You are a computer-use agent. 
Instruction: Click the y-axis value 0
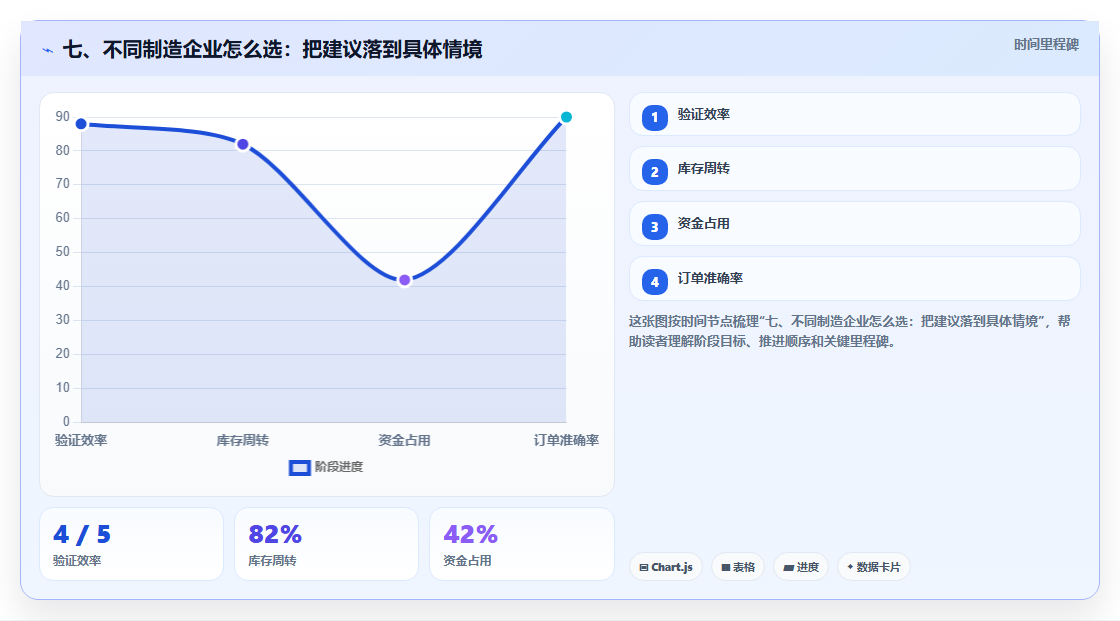click(66, 422)
